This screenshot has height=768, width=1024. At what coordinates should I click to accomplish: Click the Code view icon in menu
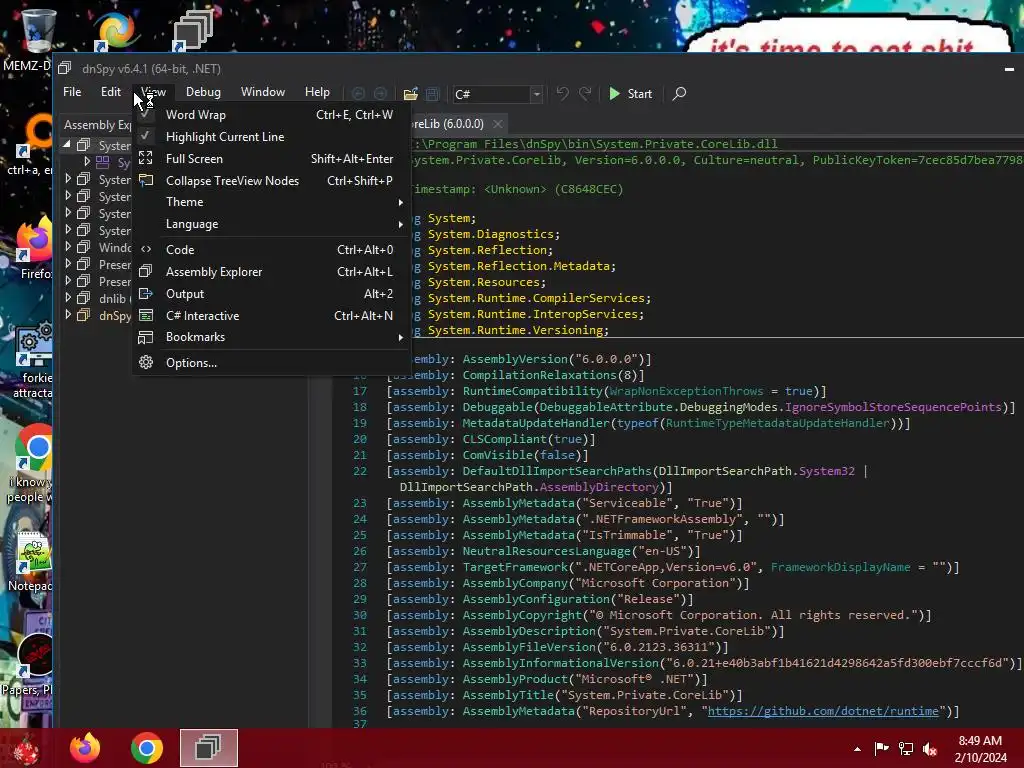tap(146, 249)
